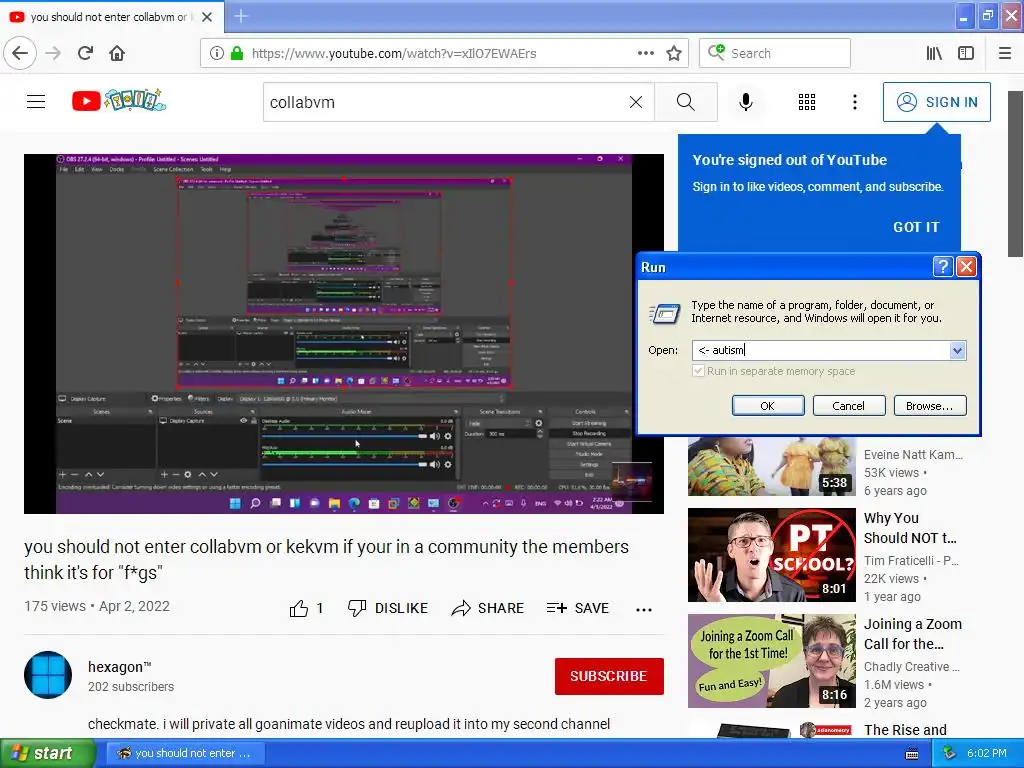
Task: Click the 6:02 PM taskbar clock
Action: 987,753
